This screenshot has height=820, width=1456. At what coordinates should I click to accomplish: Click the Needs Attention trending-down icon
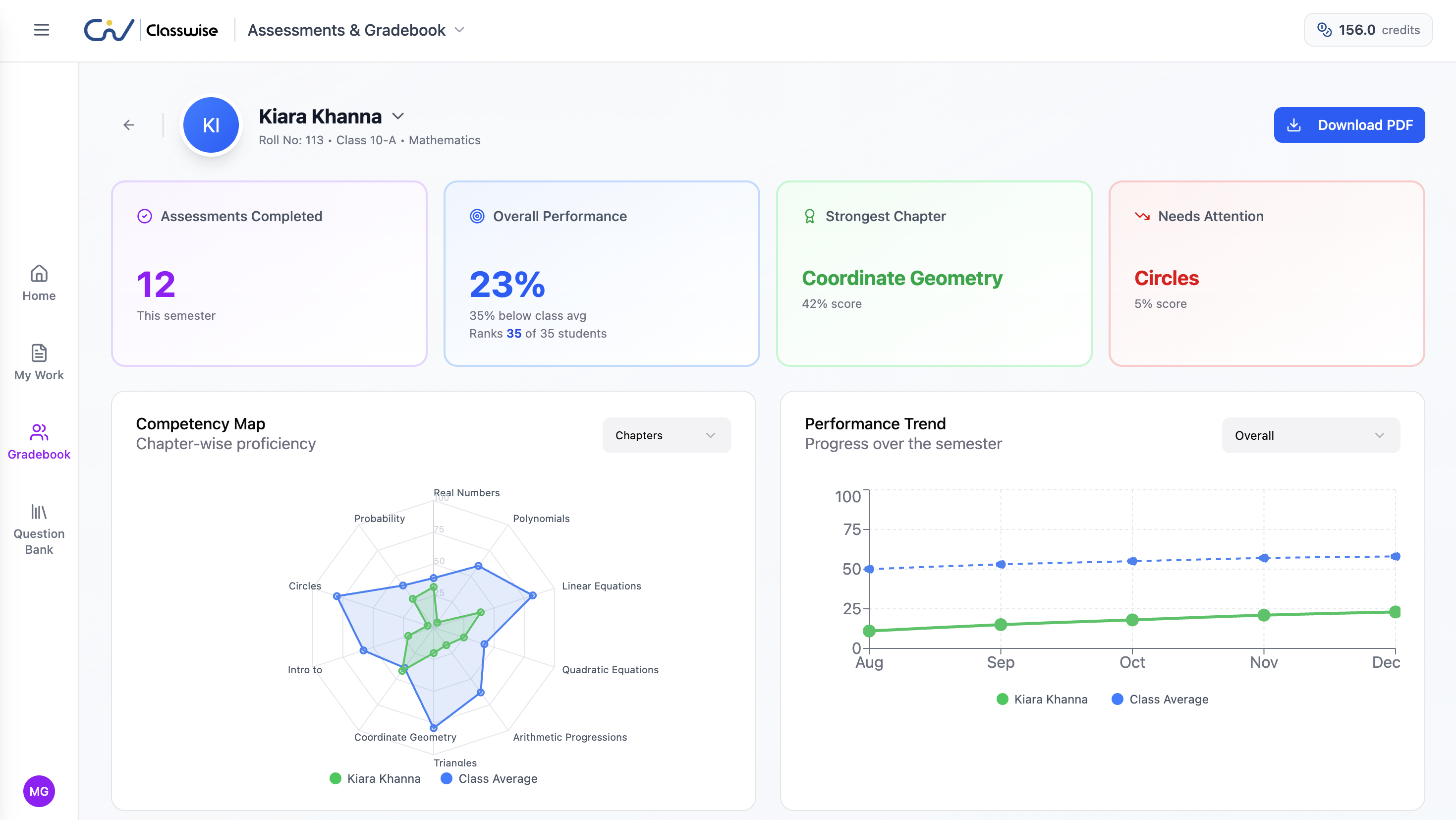[1142, 216]
